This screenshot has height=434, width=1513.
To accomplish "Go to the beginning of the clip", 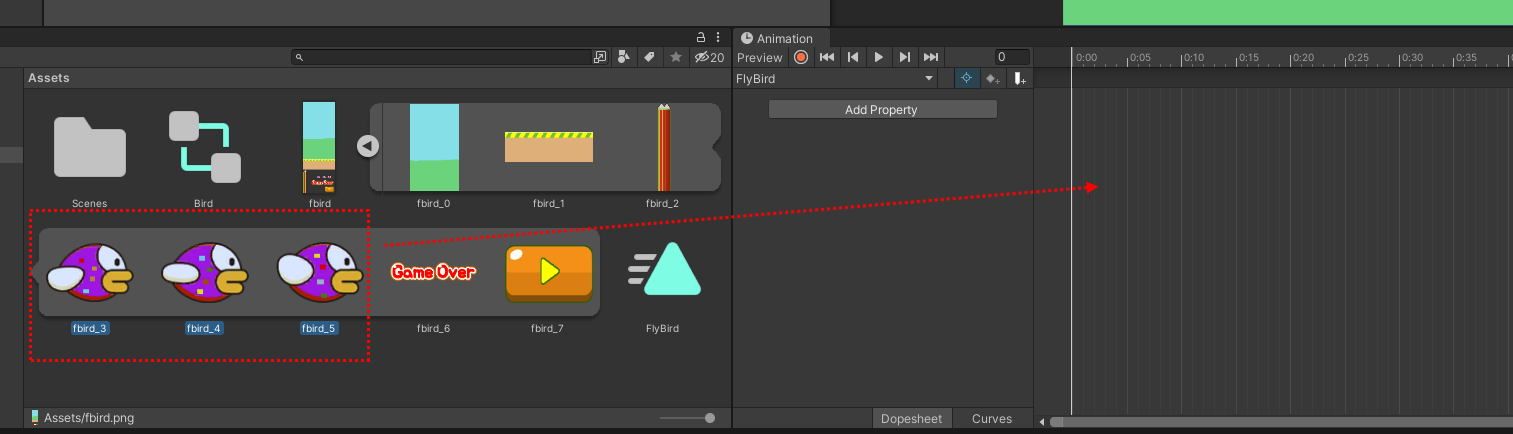I will pyautogui.click(x=827, y=57).
